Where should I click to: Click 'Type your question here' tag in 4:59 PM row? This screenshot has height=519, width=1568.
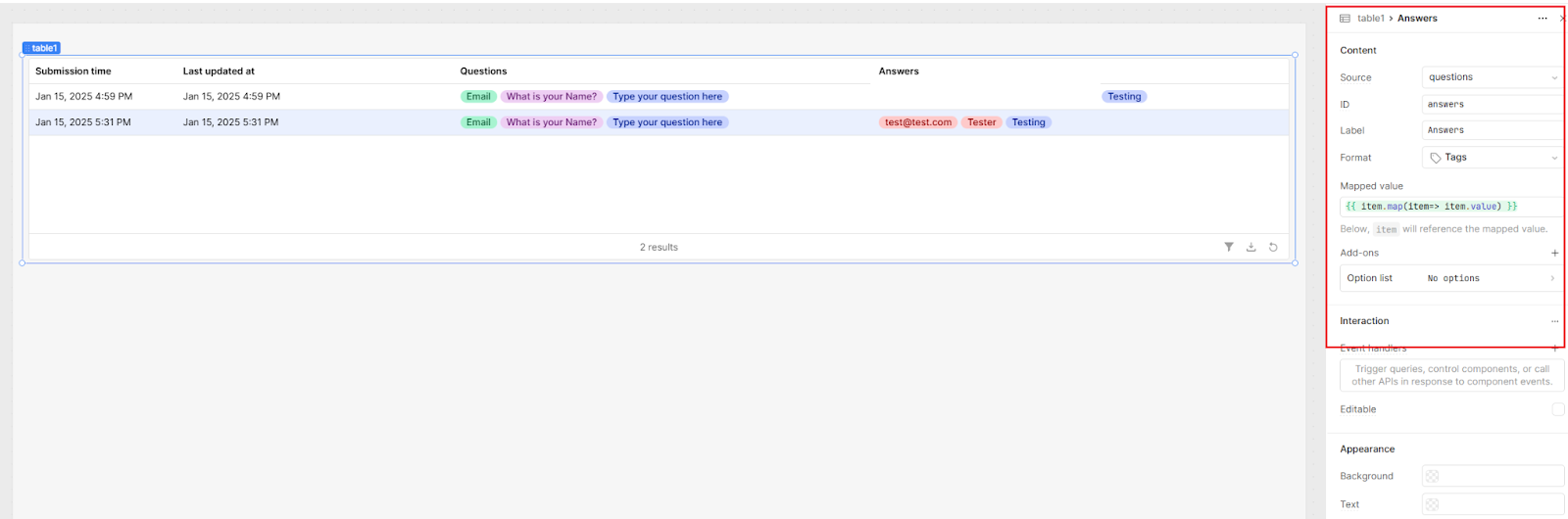click(667, 96)
